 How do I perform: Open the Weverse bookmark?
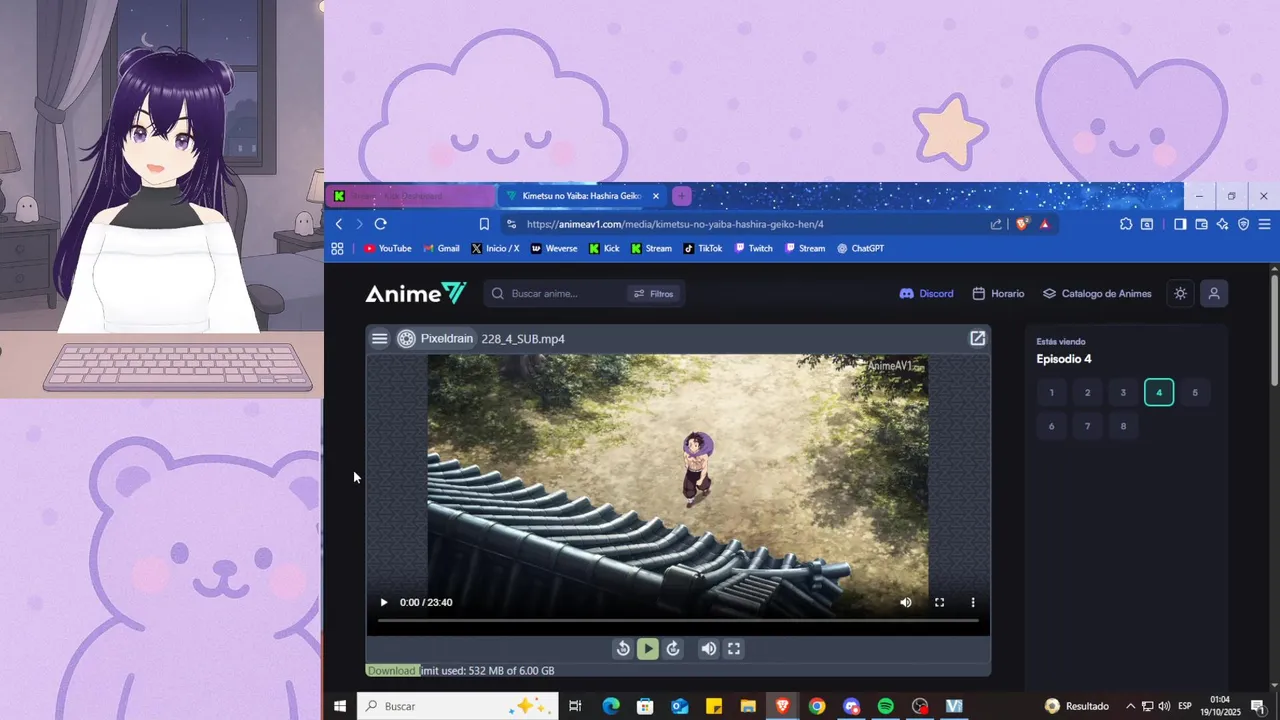554,248
